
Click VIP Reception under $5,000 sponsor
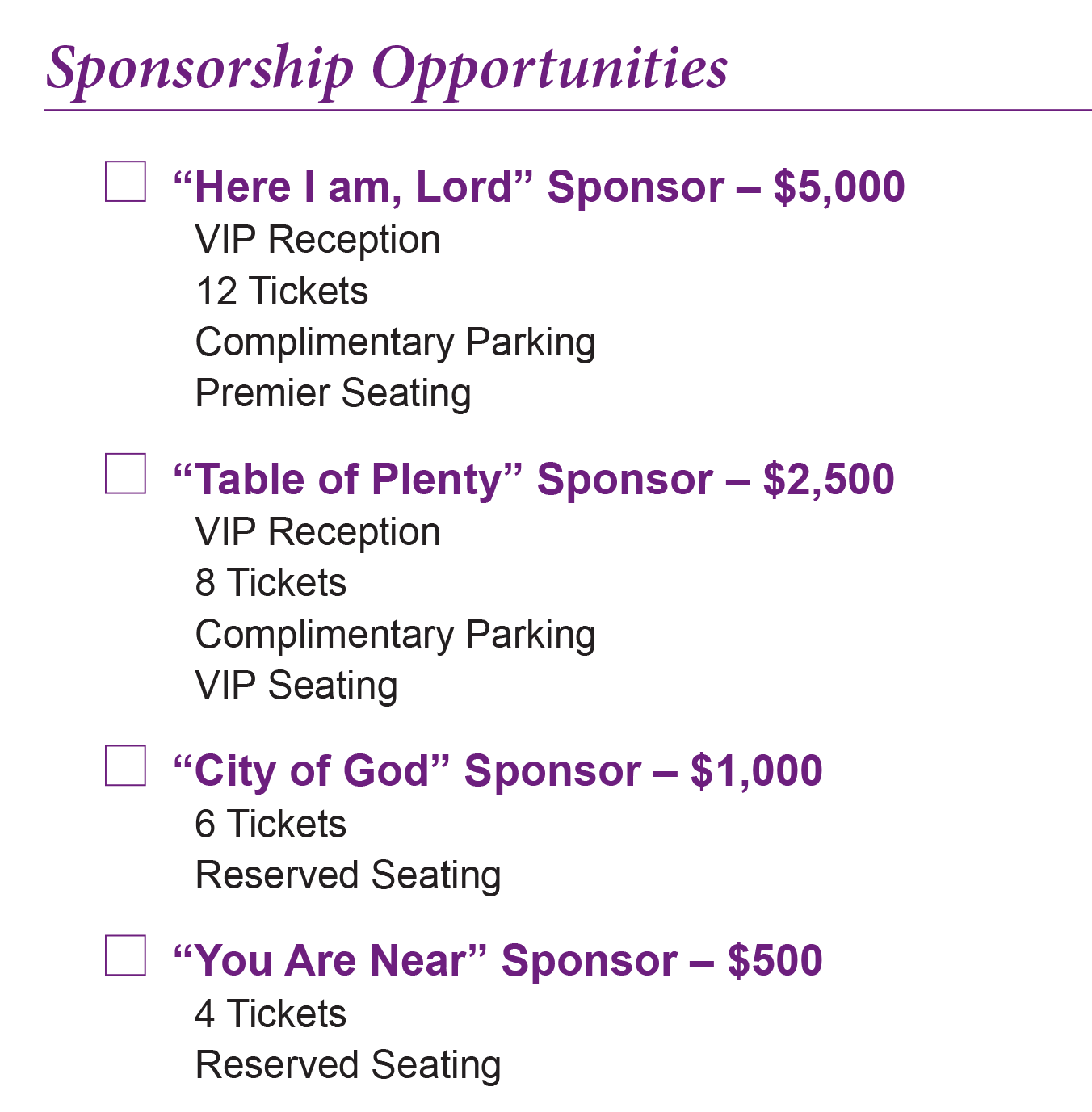coord(318,241)
